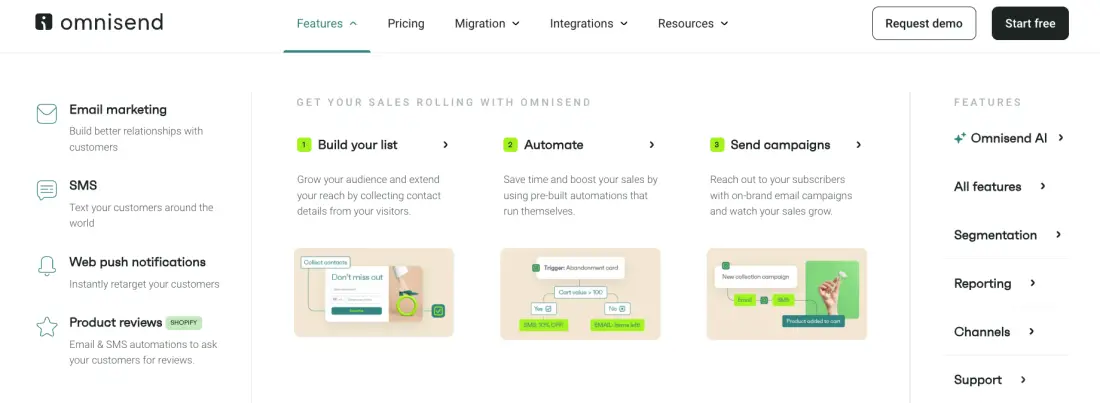Click the Omnisend AI sparkle icon
The height and width of the screenshot is (403, 1100).
[x=960, y=139]
